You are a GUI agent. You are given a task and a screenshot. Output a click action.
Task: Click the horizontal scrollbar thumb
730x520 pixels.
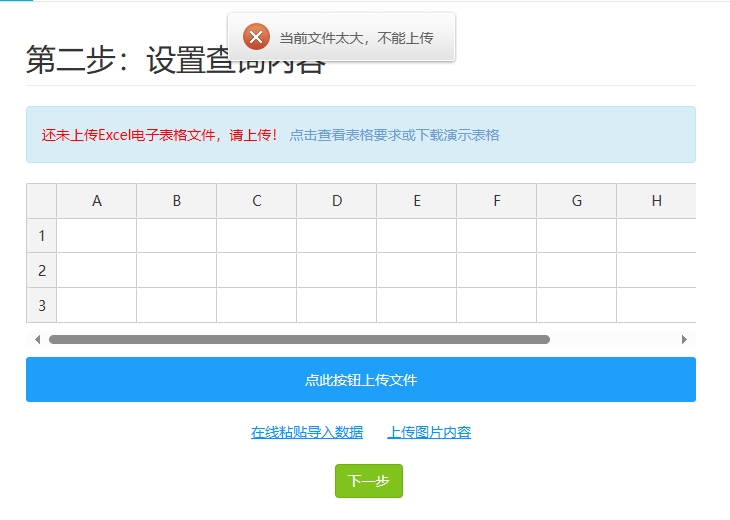click(300, 339)
